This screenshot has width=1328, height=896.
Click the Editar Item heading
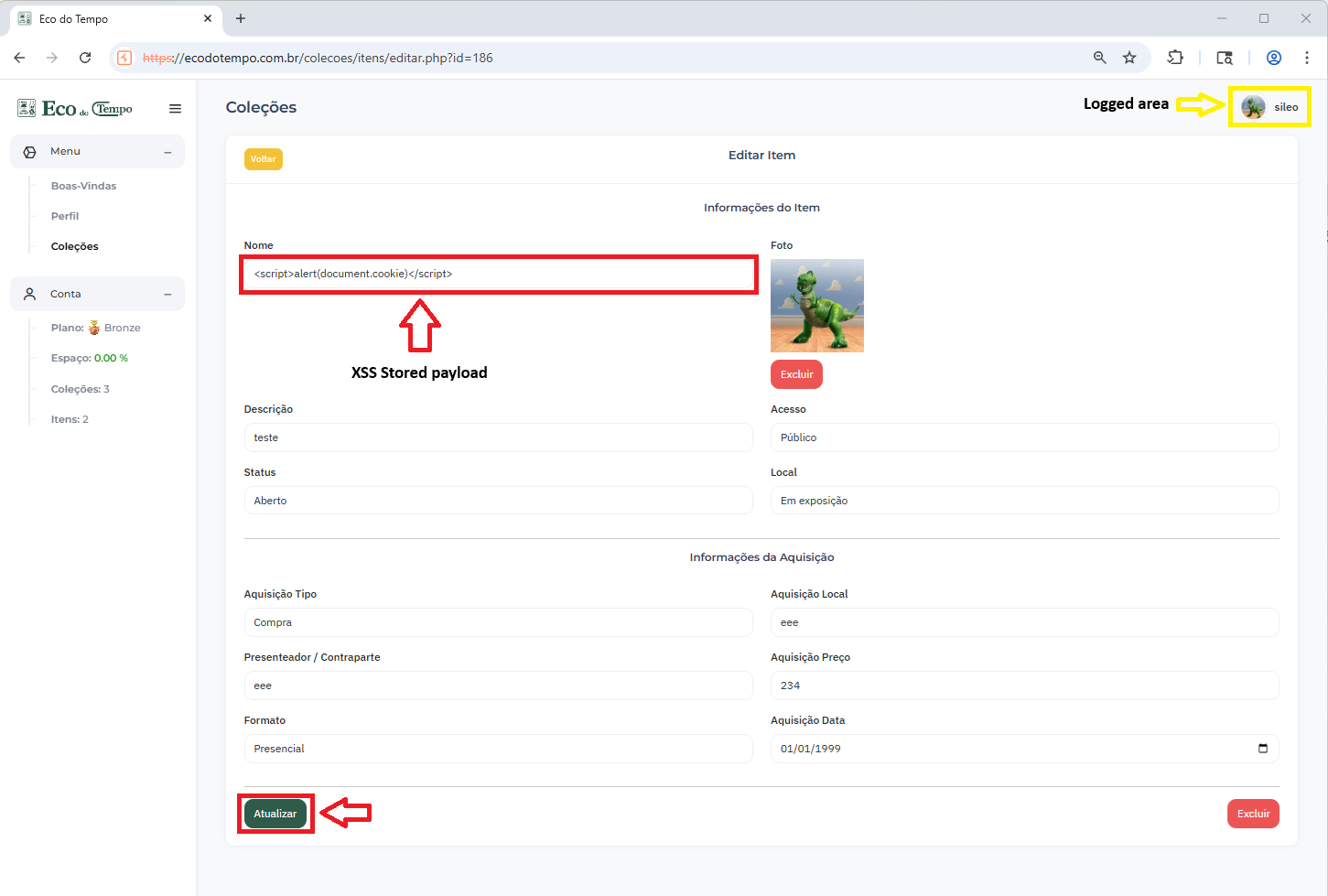tap(761, 156)
